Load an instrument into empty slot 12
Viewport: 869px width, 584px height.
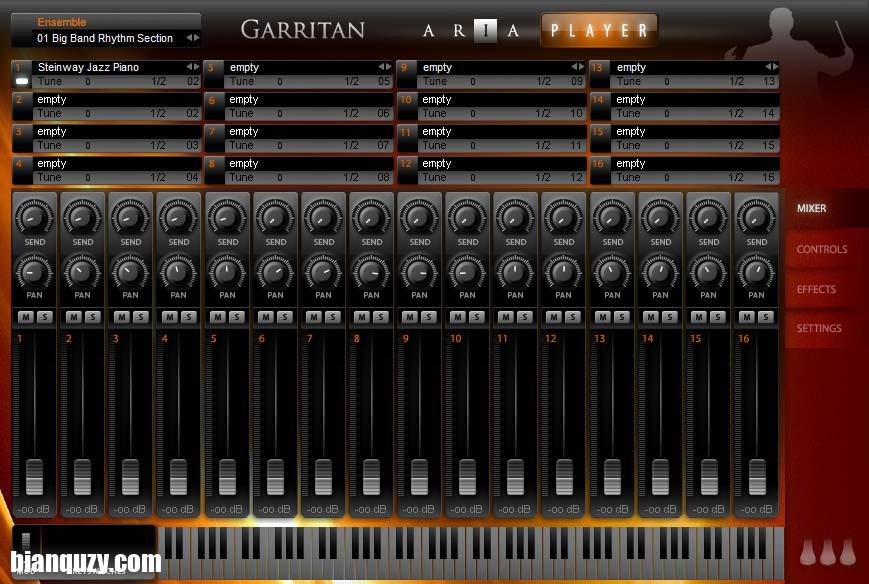click(502, 164)
